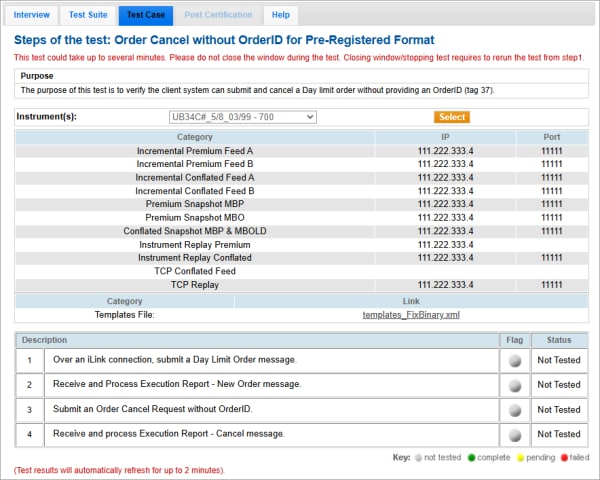Viewport: 600px width, 480px height.
Task: Click the Not Tested status of step 1
Action: point(558,360)
